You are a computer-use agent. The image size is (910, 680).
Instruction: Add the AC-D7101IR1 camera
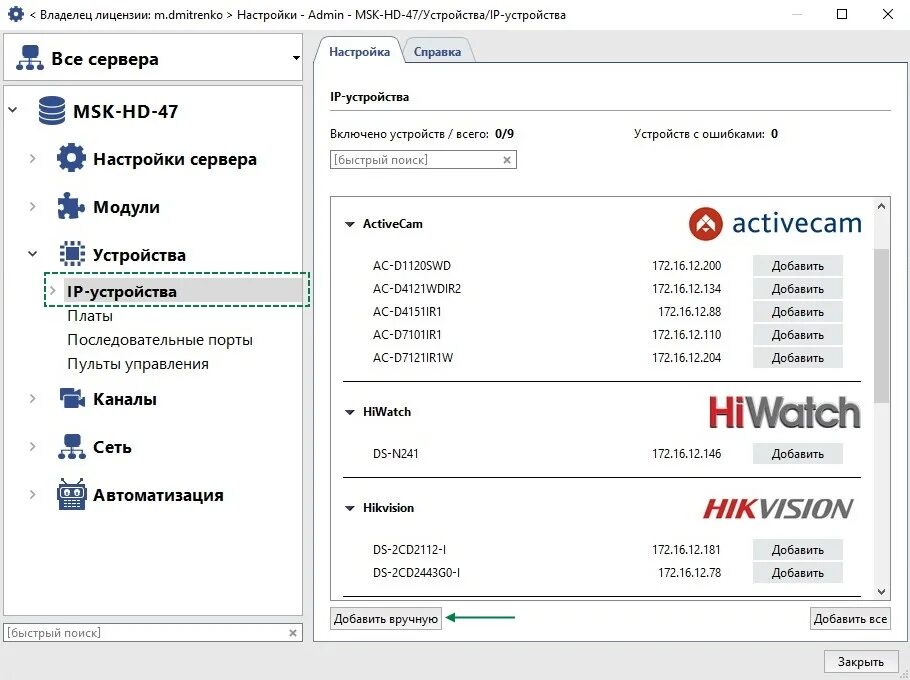[797, 335]
